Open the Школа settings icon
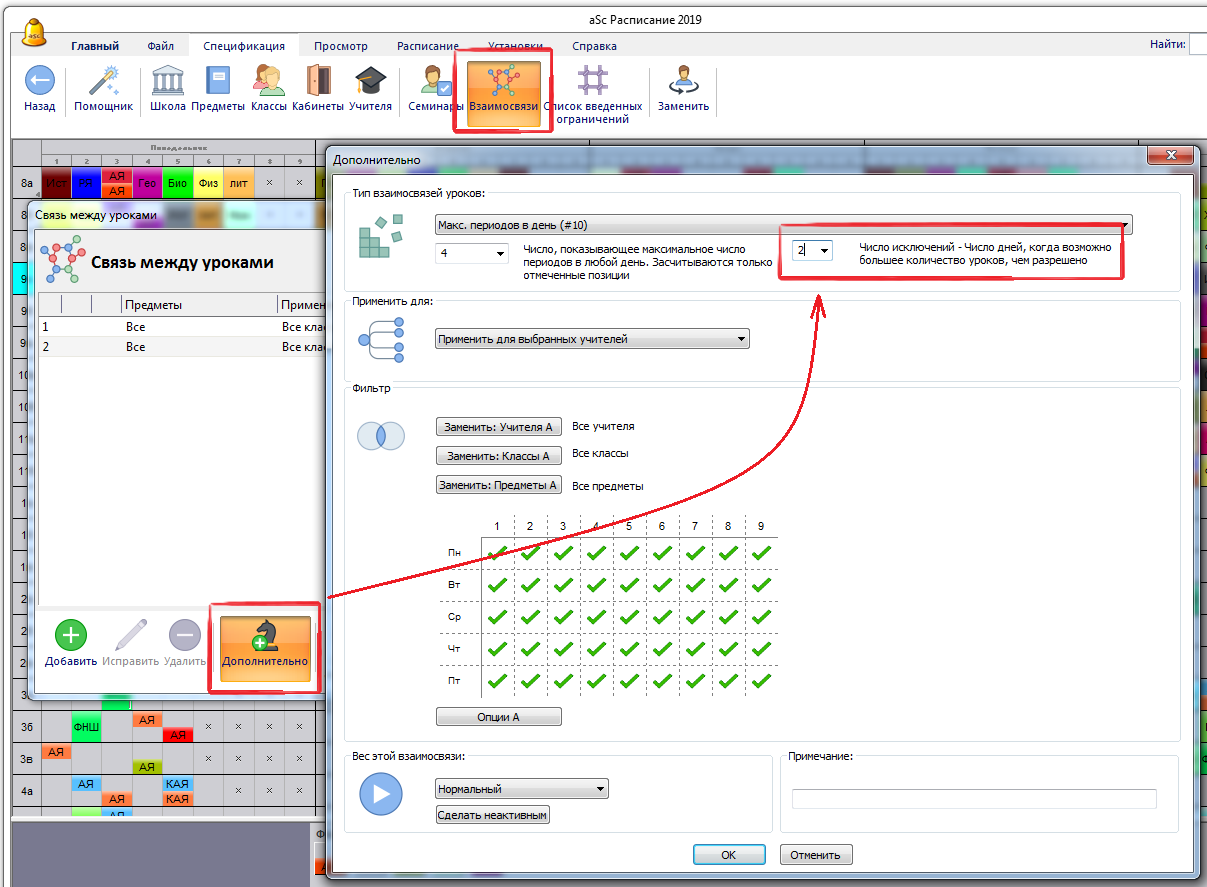Image resolution: width=1207 pixels, height=887 pixels. tap(167, 82)
